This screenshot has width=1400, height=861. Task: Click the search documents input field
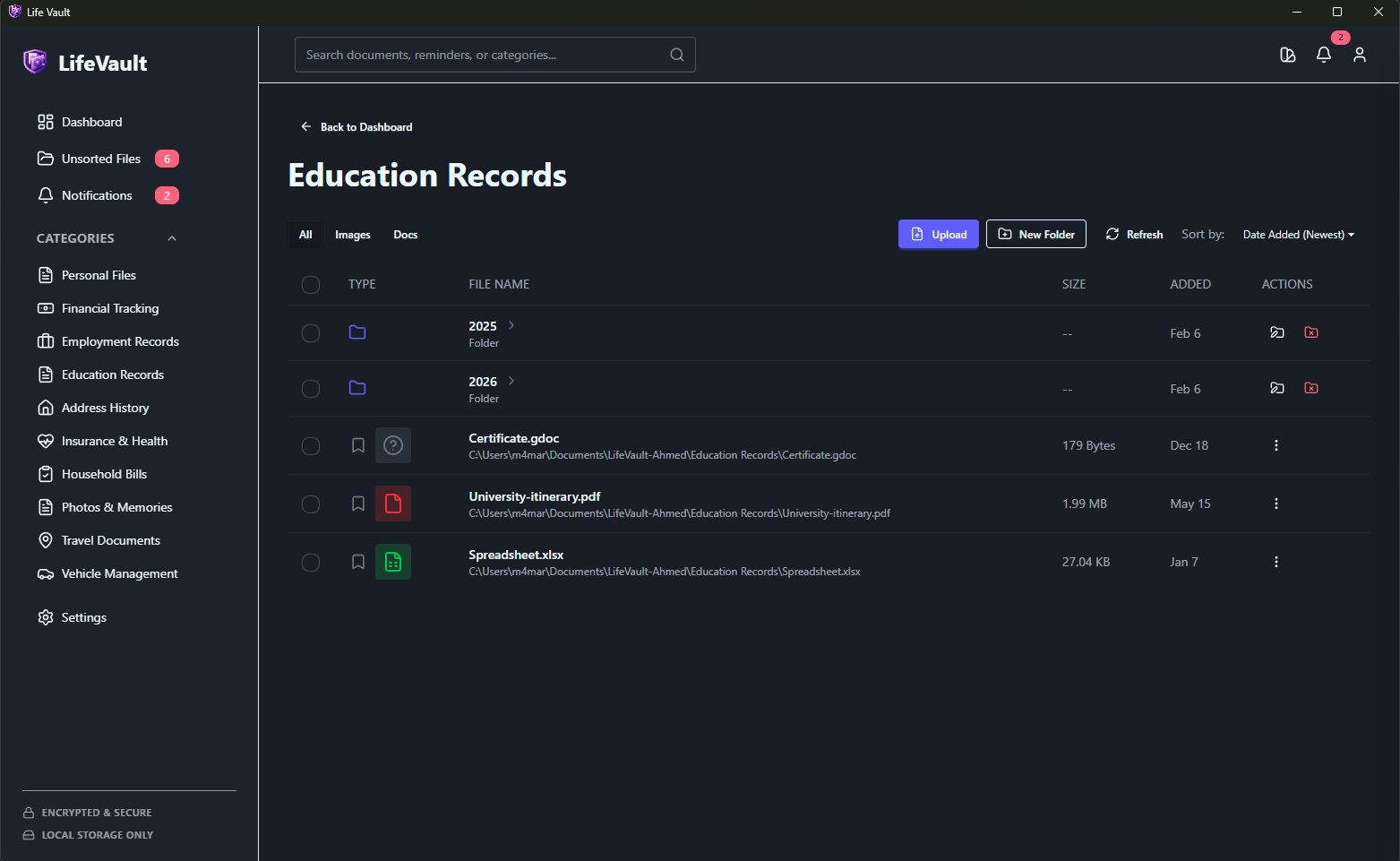(x=484, y=55)
